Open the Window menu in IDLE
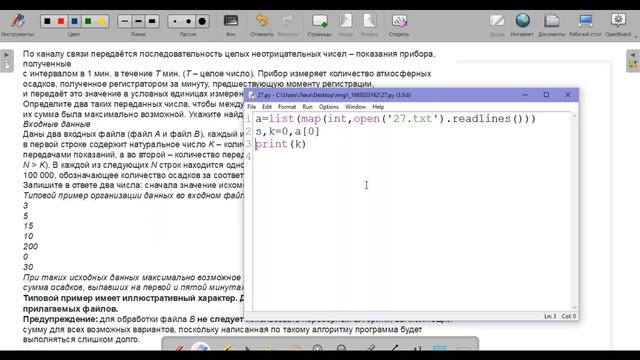This screenshot has height=360, width=640. [x=355, y=107]
